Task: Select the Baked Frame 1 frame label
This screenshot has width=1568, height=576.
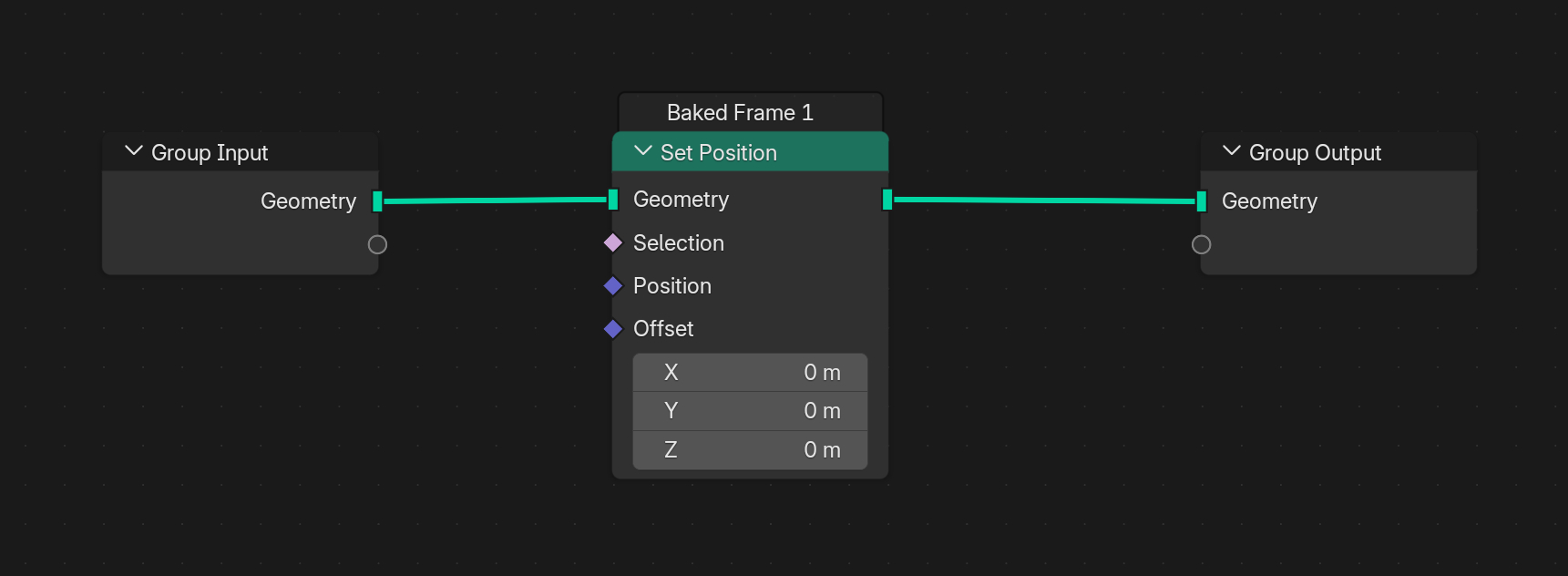Action: click(x=740, y=112)
